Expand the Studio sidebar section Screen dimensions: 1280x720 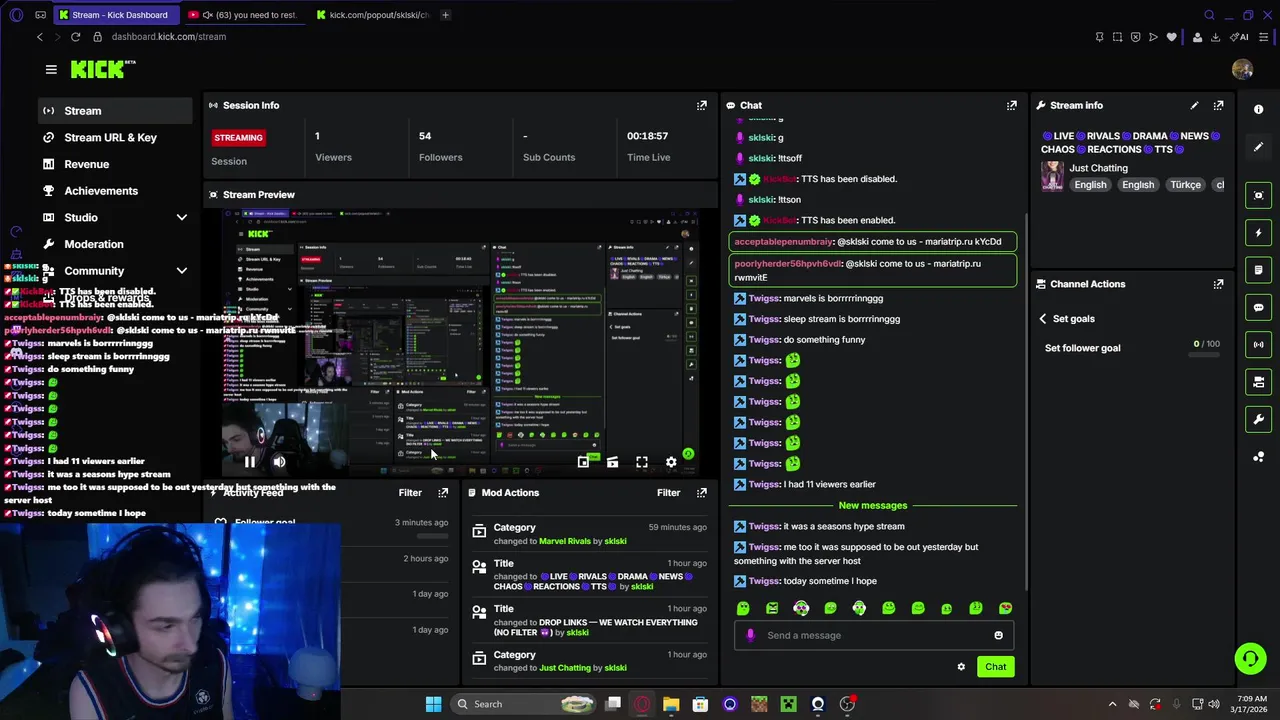pos(182,217)
